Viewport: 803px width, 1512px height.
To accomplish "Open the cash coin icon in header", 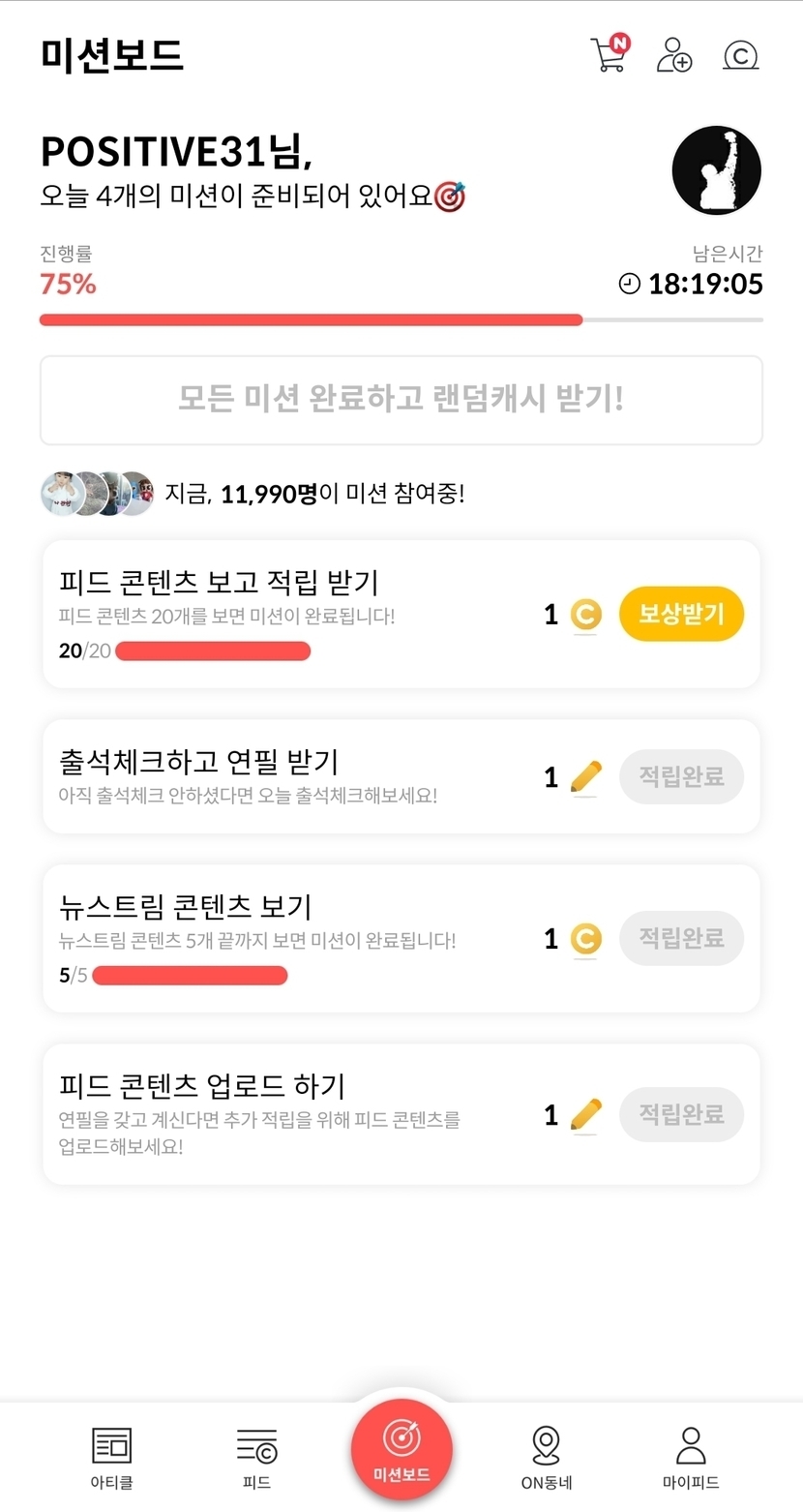I will pyautogui.click(x=740, y=56).
